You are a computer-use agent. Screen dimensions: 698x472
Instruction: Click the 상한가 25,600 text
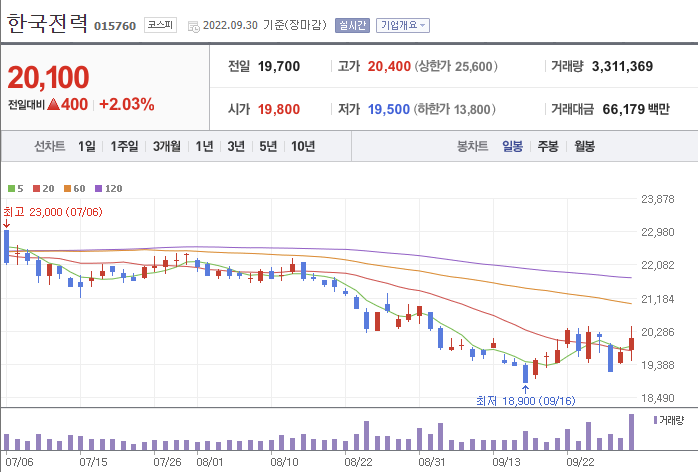pyautogui.click(x=456, y=66)
